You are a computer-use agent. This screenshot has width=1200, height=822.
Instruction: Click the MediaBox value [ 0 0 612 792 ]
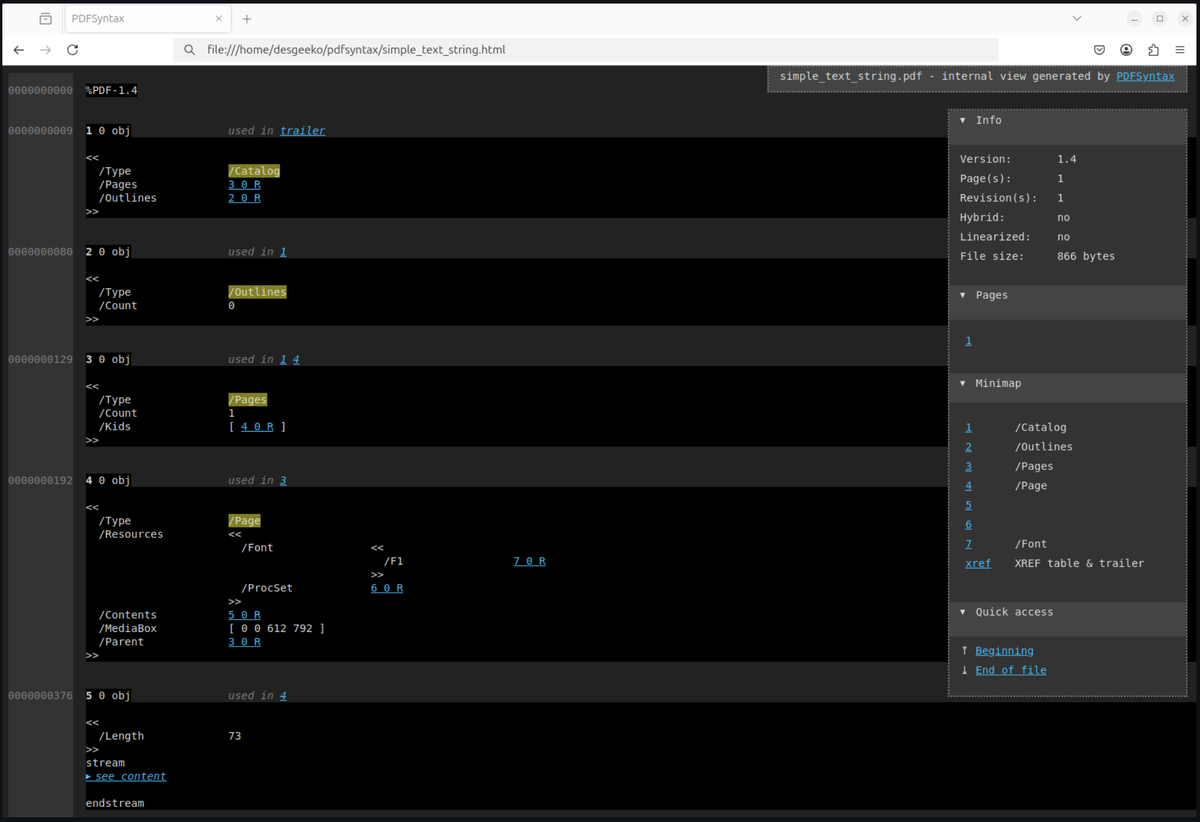point(277,628)
